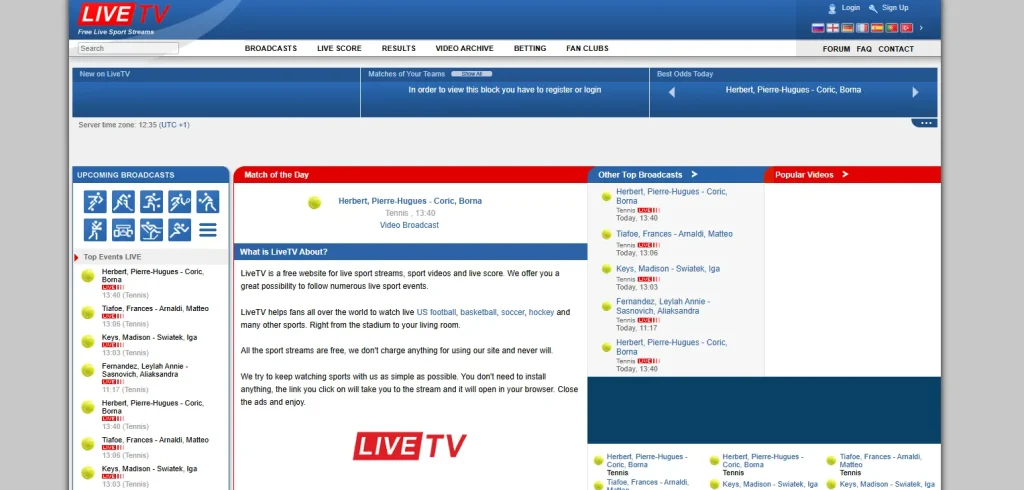
Task: Click the UPCOMING BROADCASTS panel header
Action: [151, 175]
